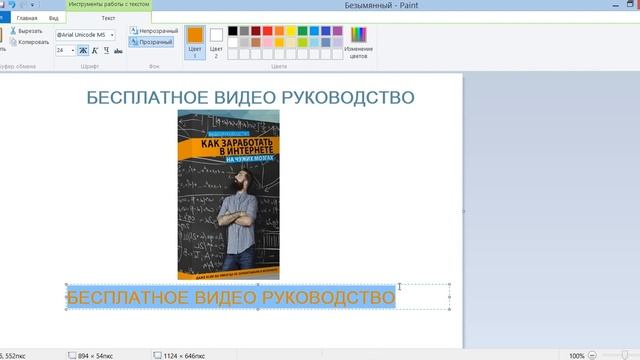The height and width of the screenshot is (360, 640).
Task: Click the Redo arrow in quick access toolbar
Action: pos(22,5)
